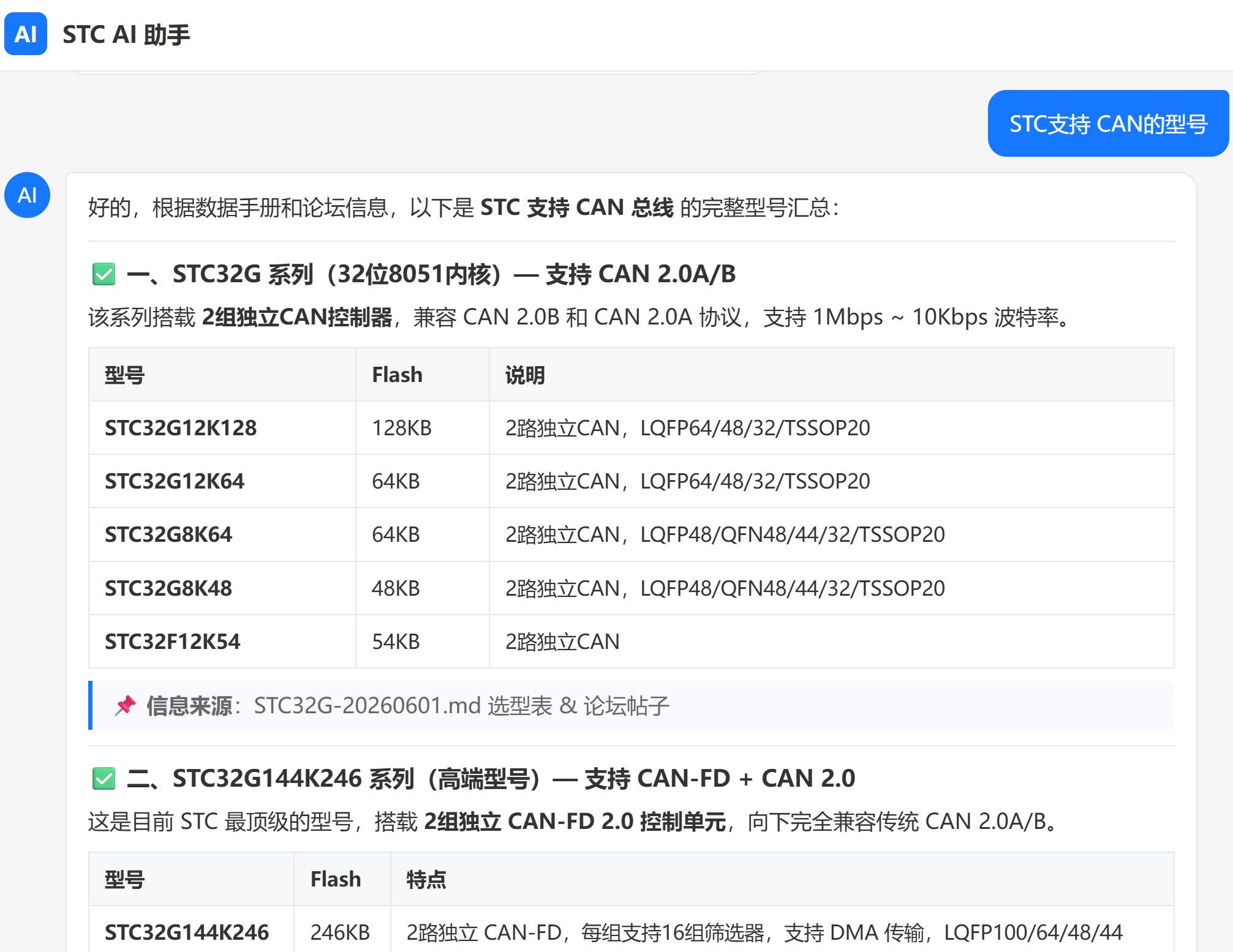1233x952 pixels.
Task: Click the AI avatar beside the reply
Action: [x=27, y=195]
